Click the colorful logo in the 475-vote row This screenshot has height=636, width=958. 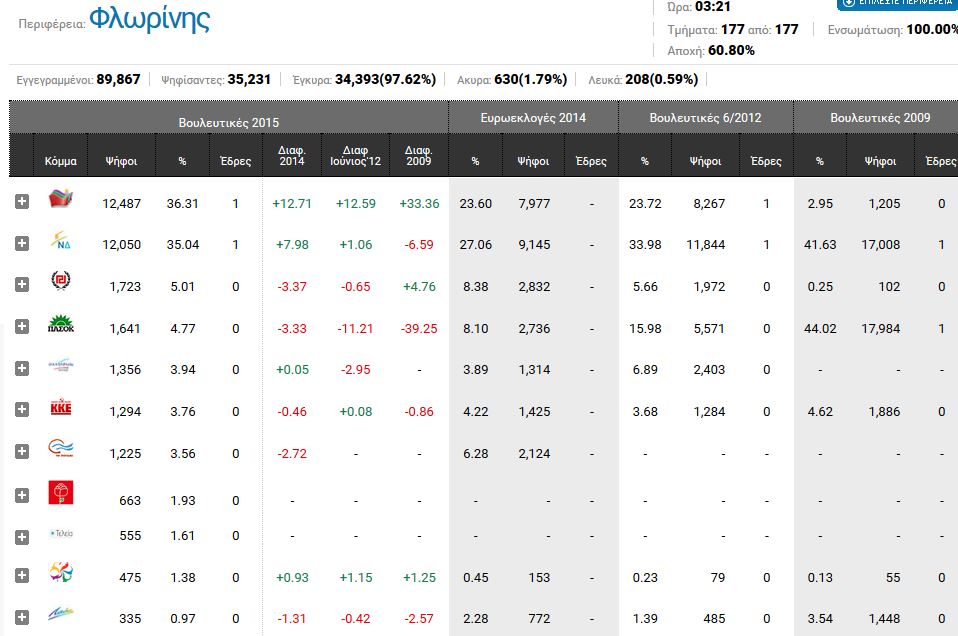[x=61, y=575]
